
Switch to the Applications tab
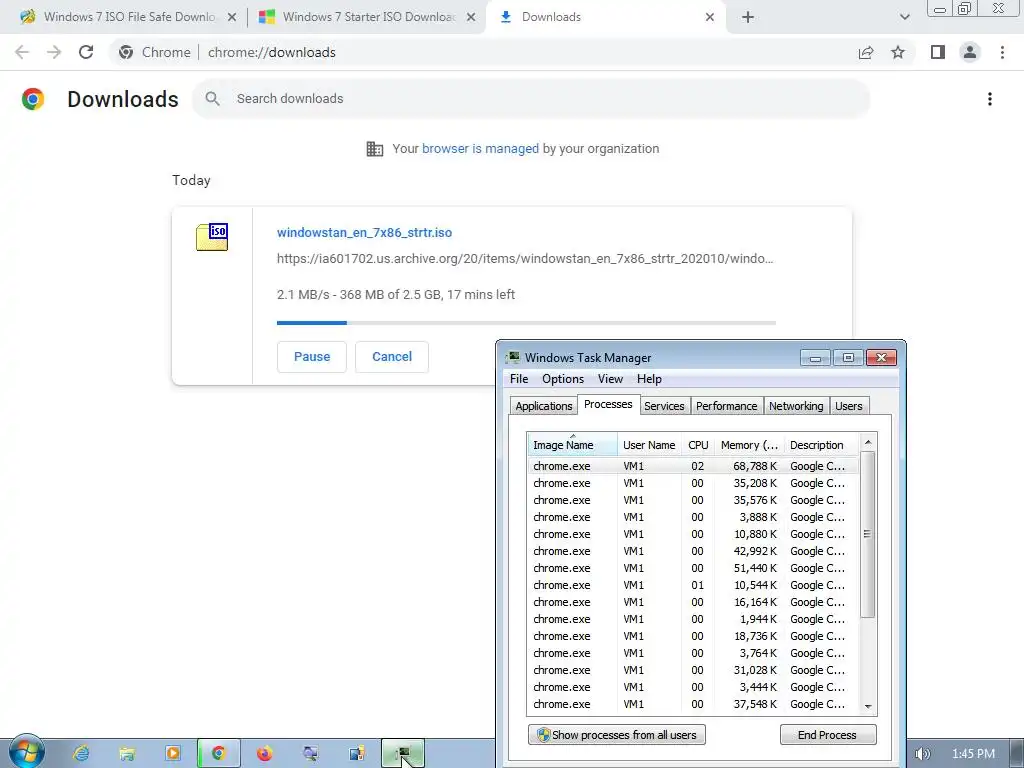[543, 406]
